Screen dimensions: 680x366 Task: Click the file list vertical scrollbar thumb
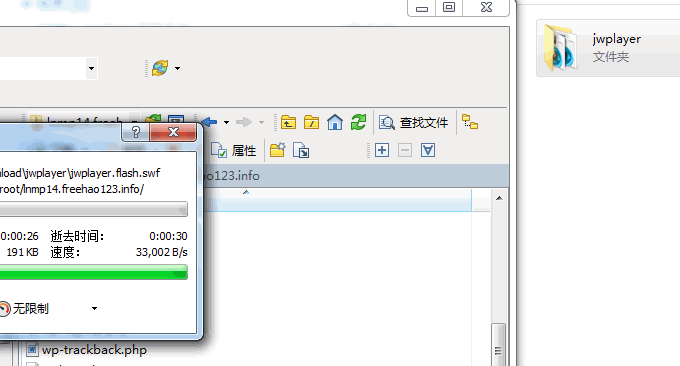(498, 344)
